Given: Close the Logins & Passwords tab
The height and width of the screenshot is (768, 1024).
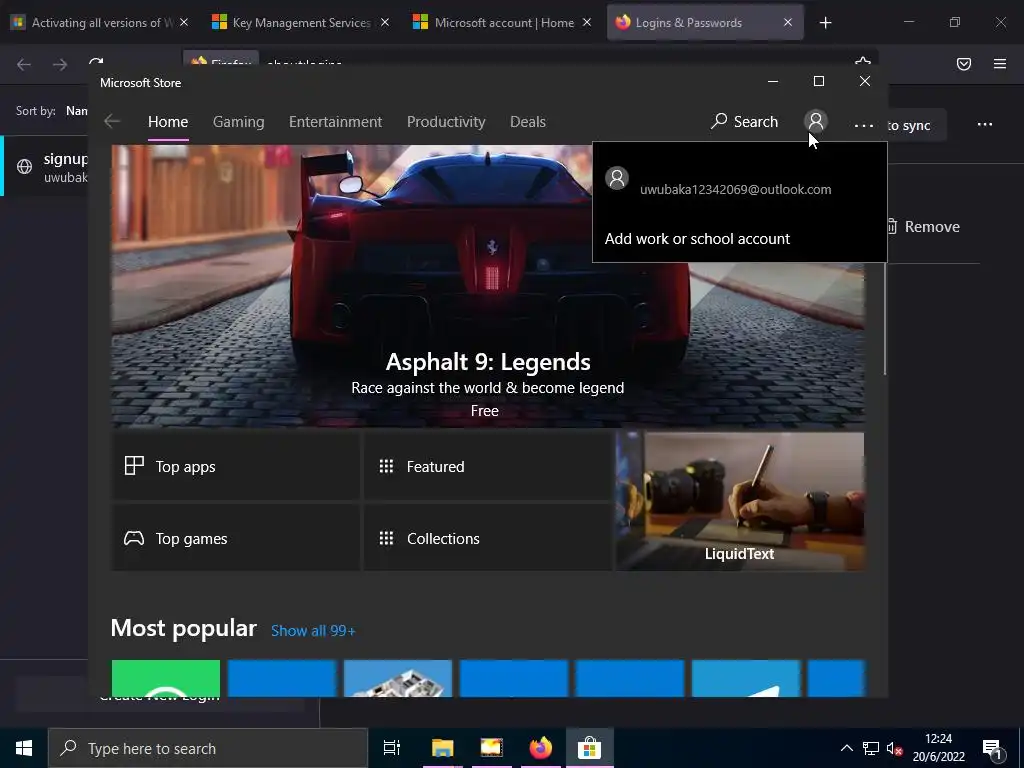Looking at the screenshot, I should click(x=788, y=23).
